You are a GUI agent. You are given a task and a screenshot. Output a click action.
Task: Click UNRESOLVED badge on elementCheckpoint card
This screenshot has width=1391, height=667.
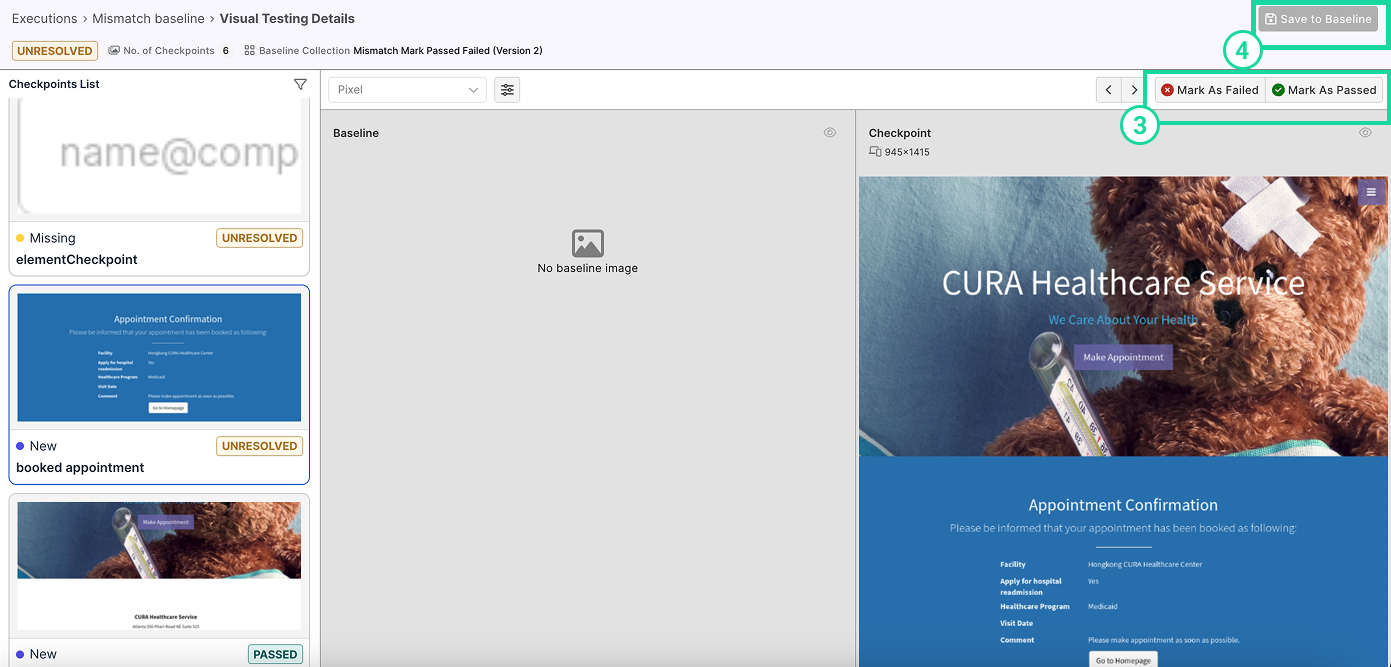tap(259, 238)
